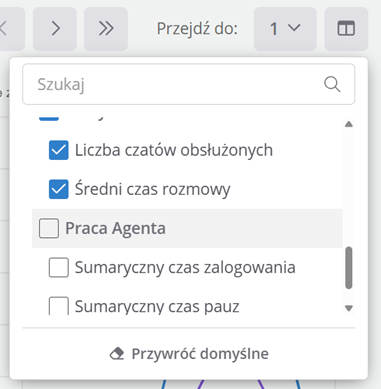Click the search magnifier icon
Viewport: 381px width, 389px height.
332,84
